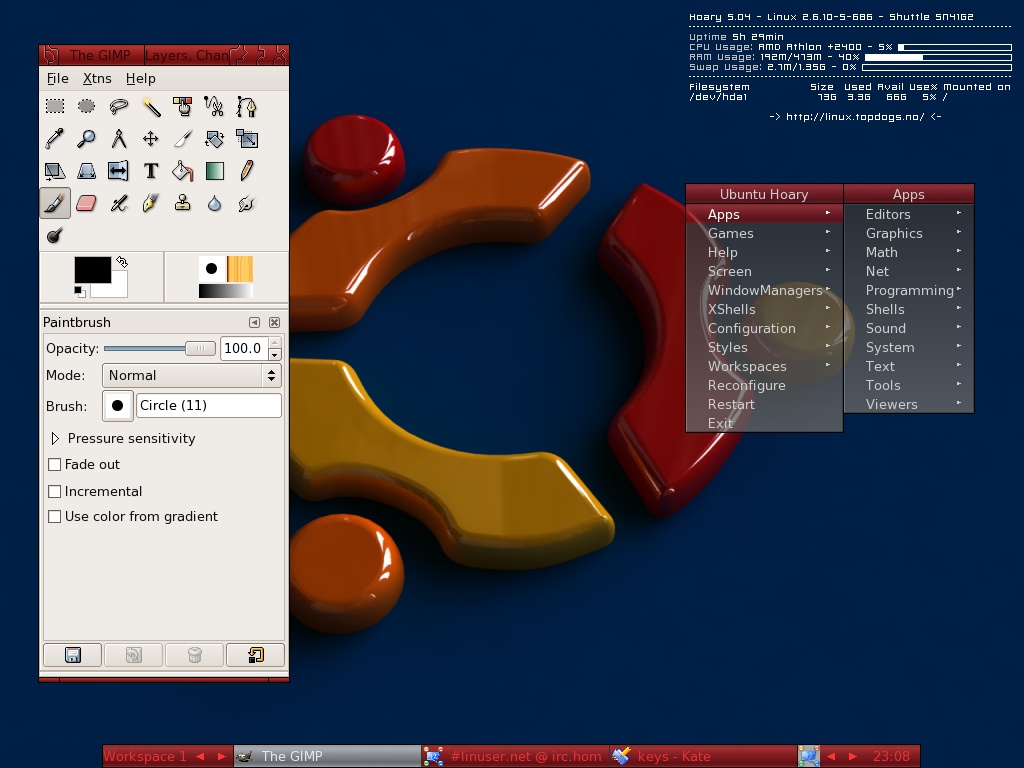Select the Perspective tool

coord(86,171)
